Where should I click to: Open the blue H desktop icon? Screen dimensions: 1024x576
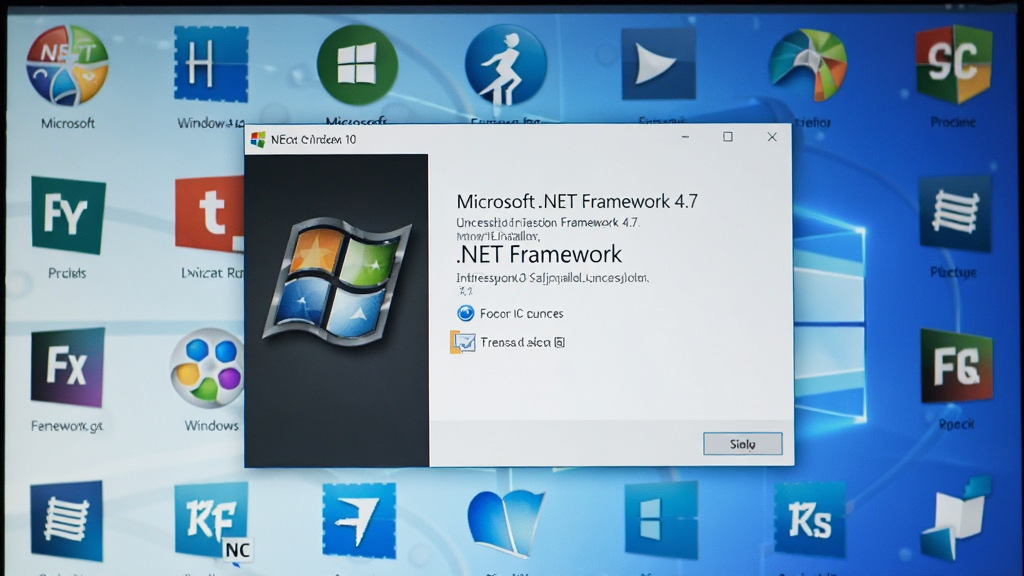[211, 64]
